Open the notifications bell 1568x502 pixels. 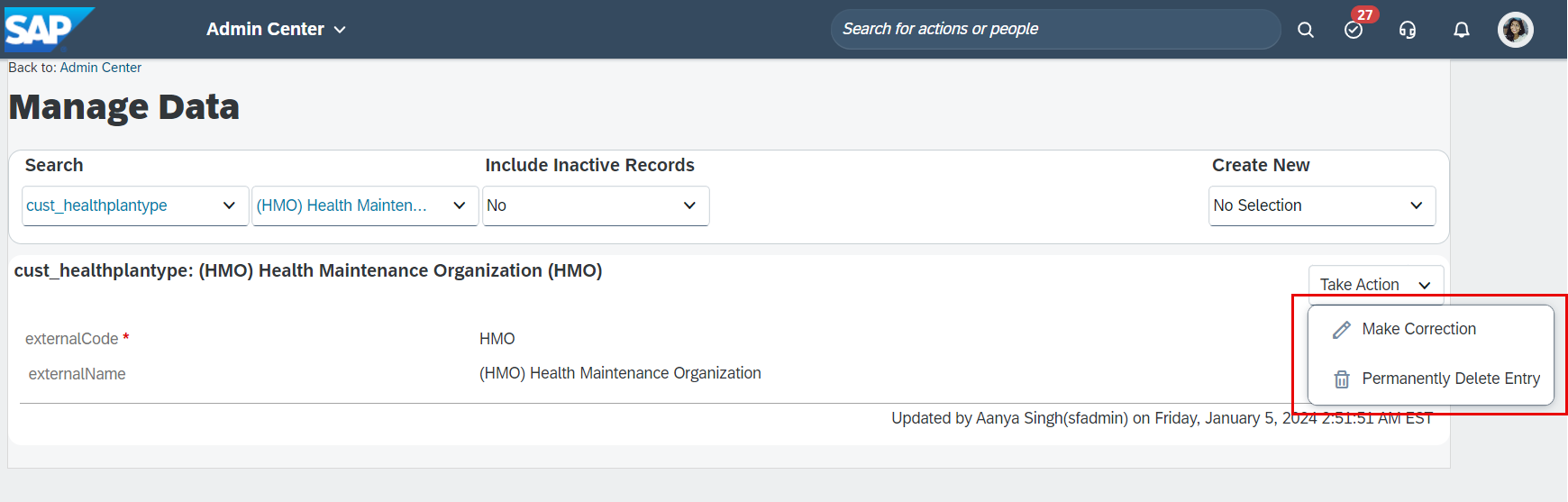1462,30
